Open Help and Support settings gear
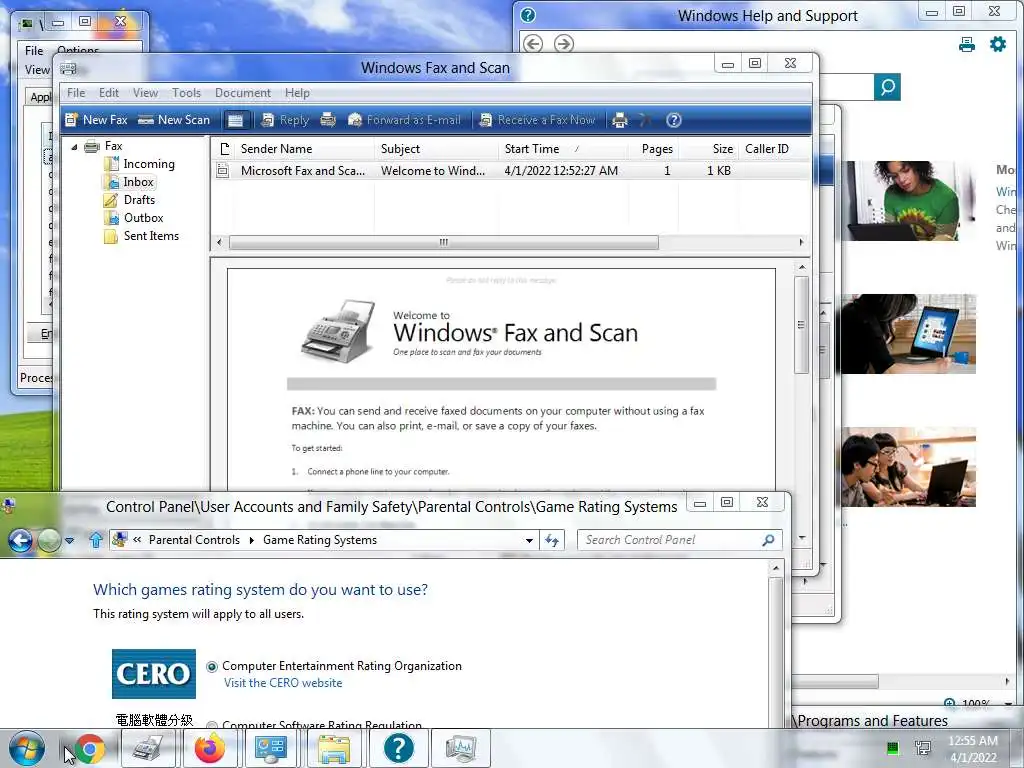1024x768 pixels. (998, 44)
